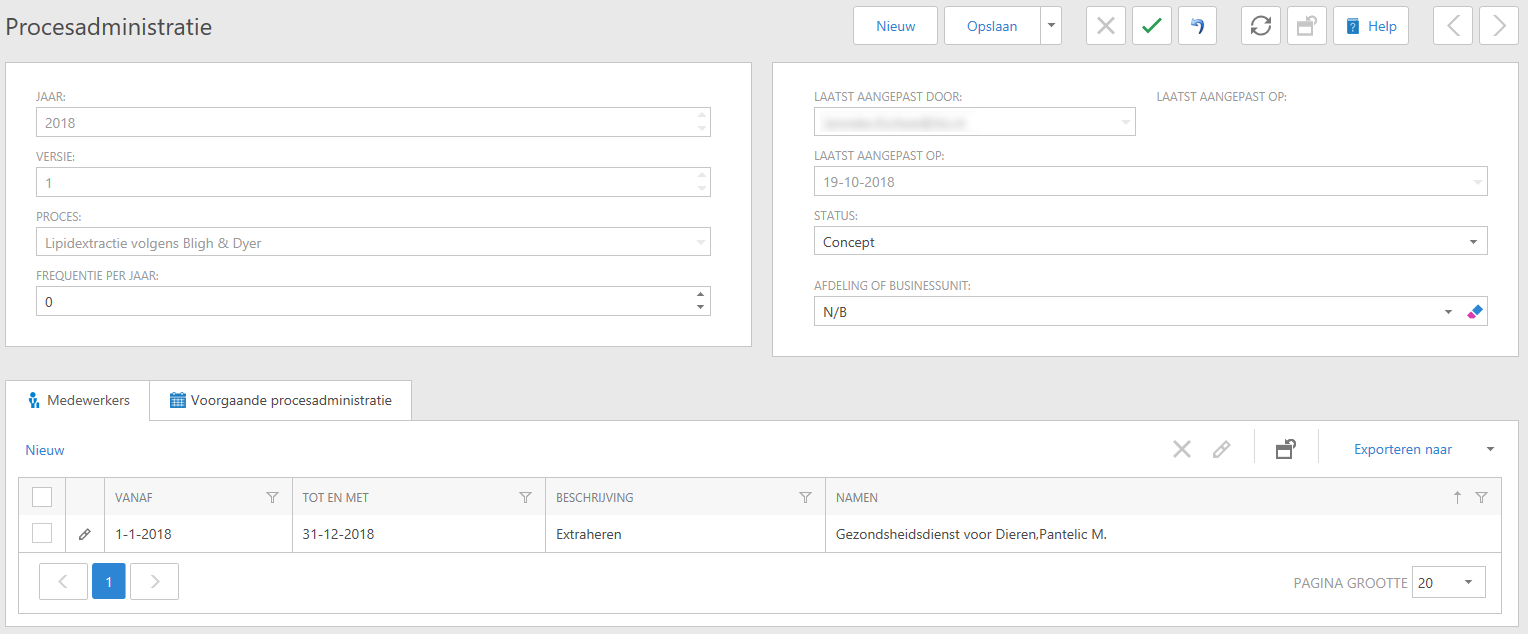Click the grey X delete icon in grid toolbar
Viewport: 1528px width, 634px height.
(1182, 450)
